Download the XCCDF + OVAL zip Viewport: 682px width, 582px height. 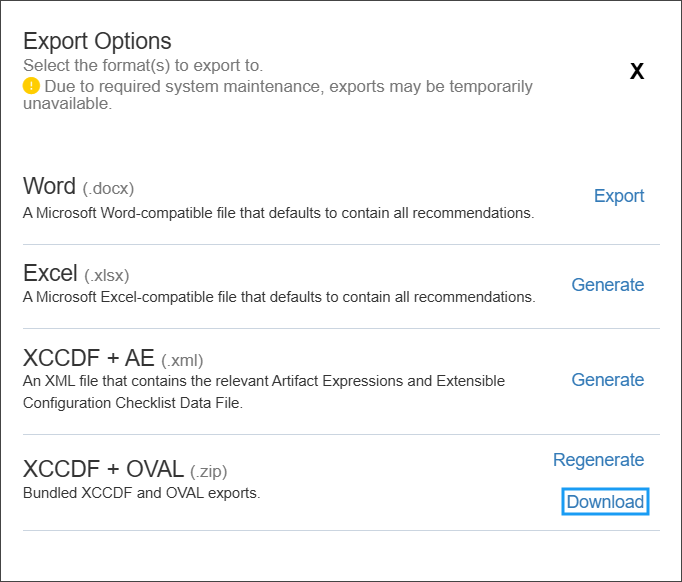pyautogui.click(x=605, y=502)
